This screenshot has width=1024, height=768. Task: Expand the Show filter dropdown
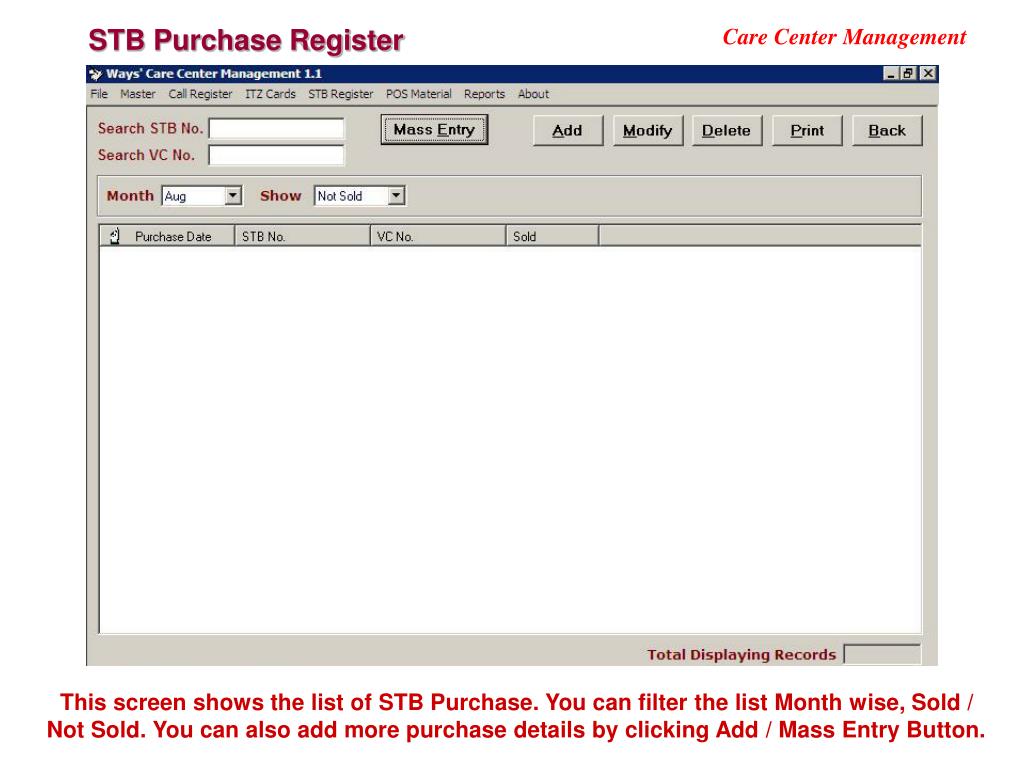[396, 196]
